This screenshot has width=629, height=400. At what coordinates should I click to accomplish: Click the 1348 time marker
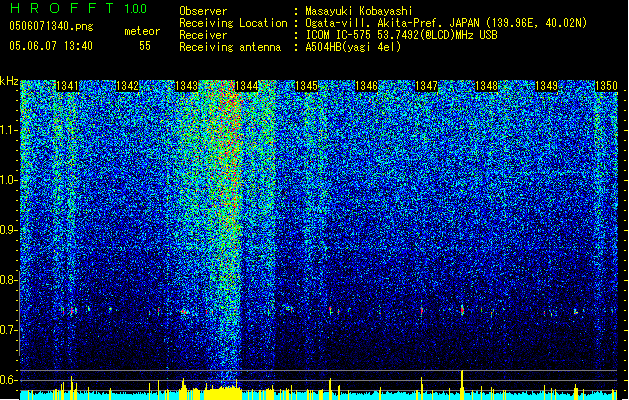click(x=486, y=86)
